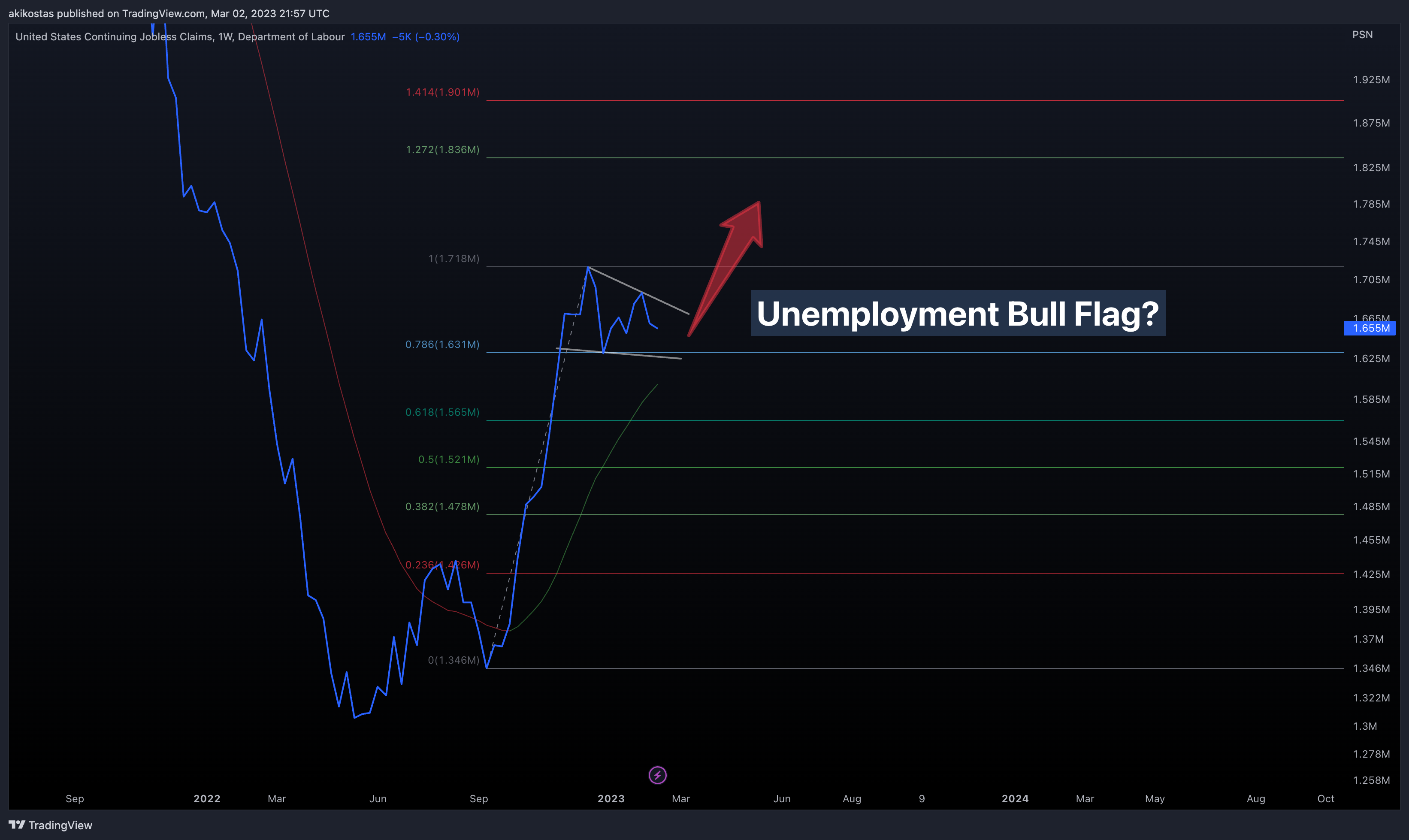The image size is (1409, 840).
Task: Click the 1.515M price axis value
Action: (x=1371, y=474)
